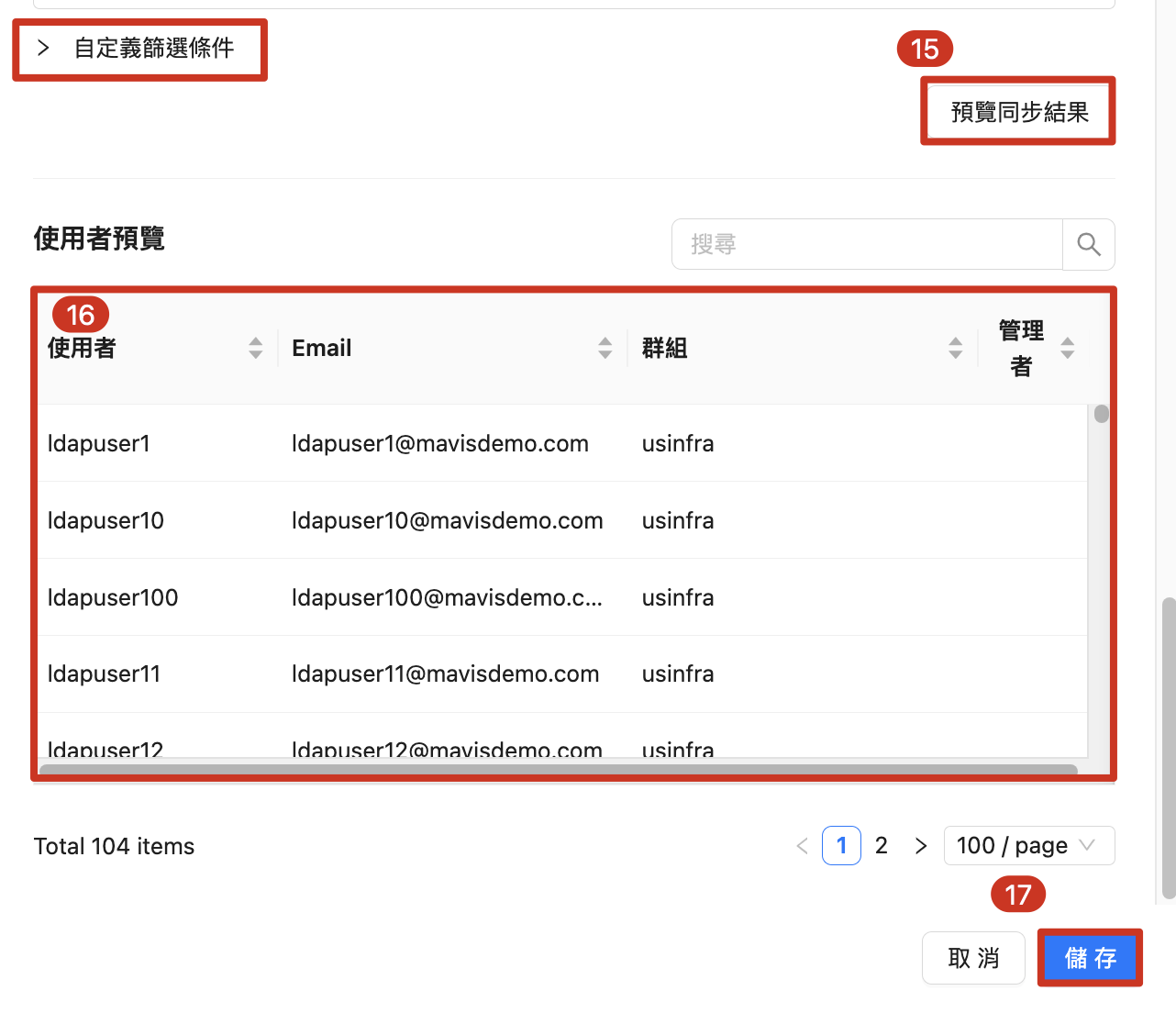Image resolution: width=1176 pixels, height=1013 pixels.
Task: Select the ldapuser1 row
Action: point(367,443)
